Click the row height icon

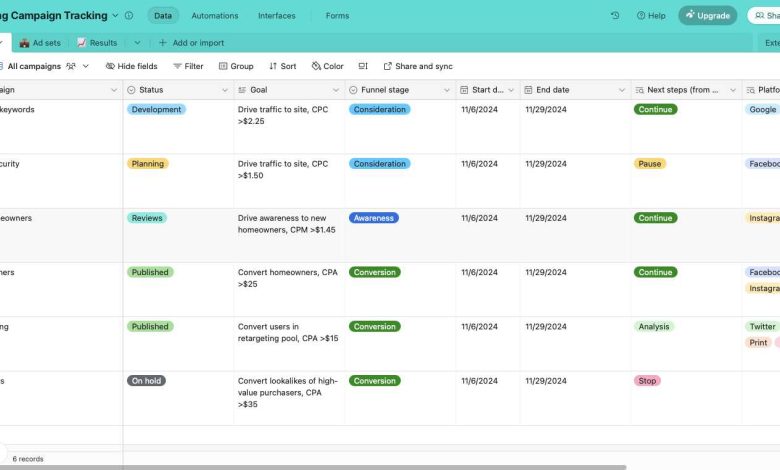[x=363, y=66]
